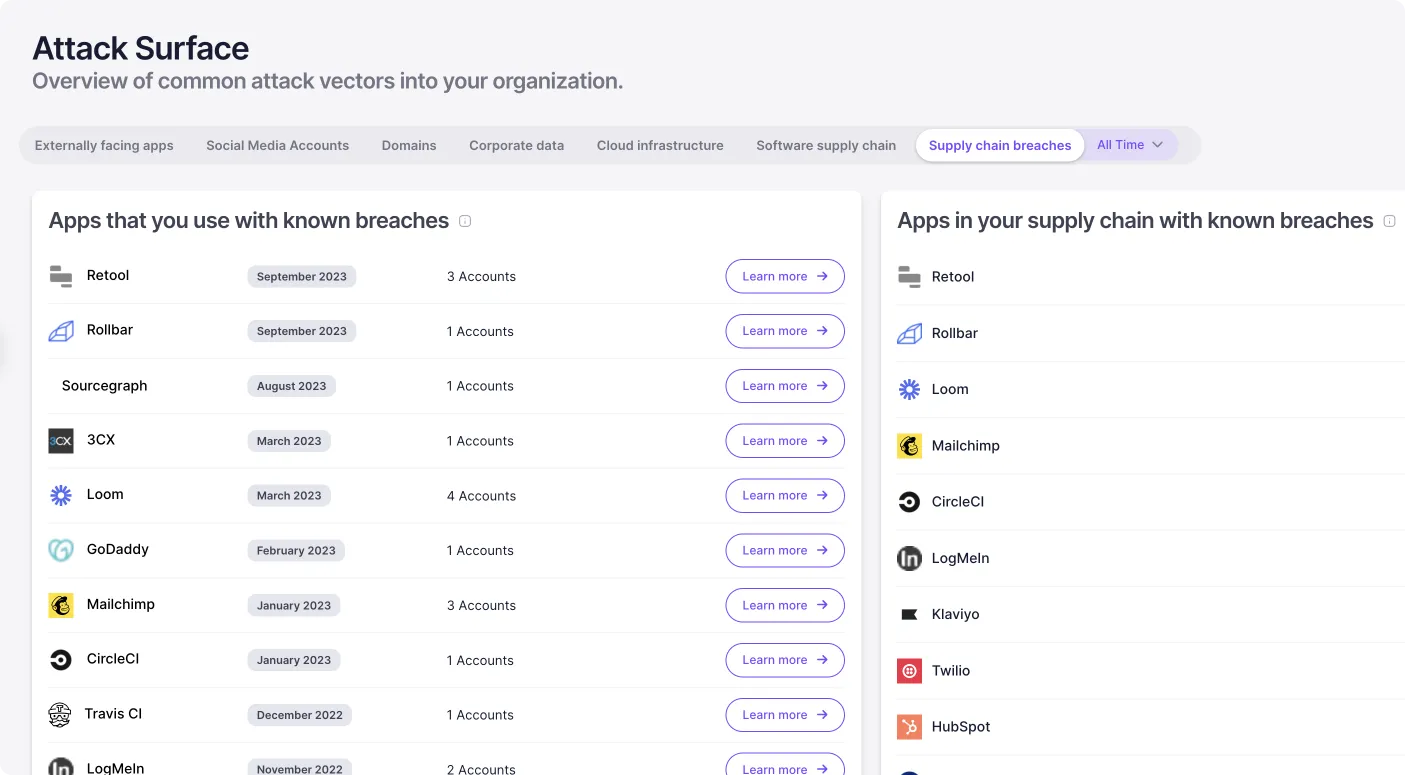Select the Cloud infrastructure tab

pyautogui.click(x=659, y=144)
